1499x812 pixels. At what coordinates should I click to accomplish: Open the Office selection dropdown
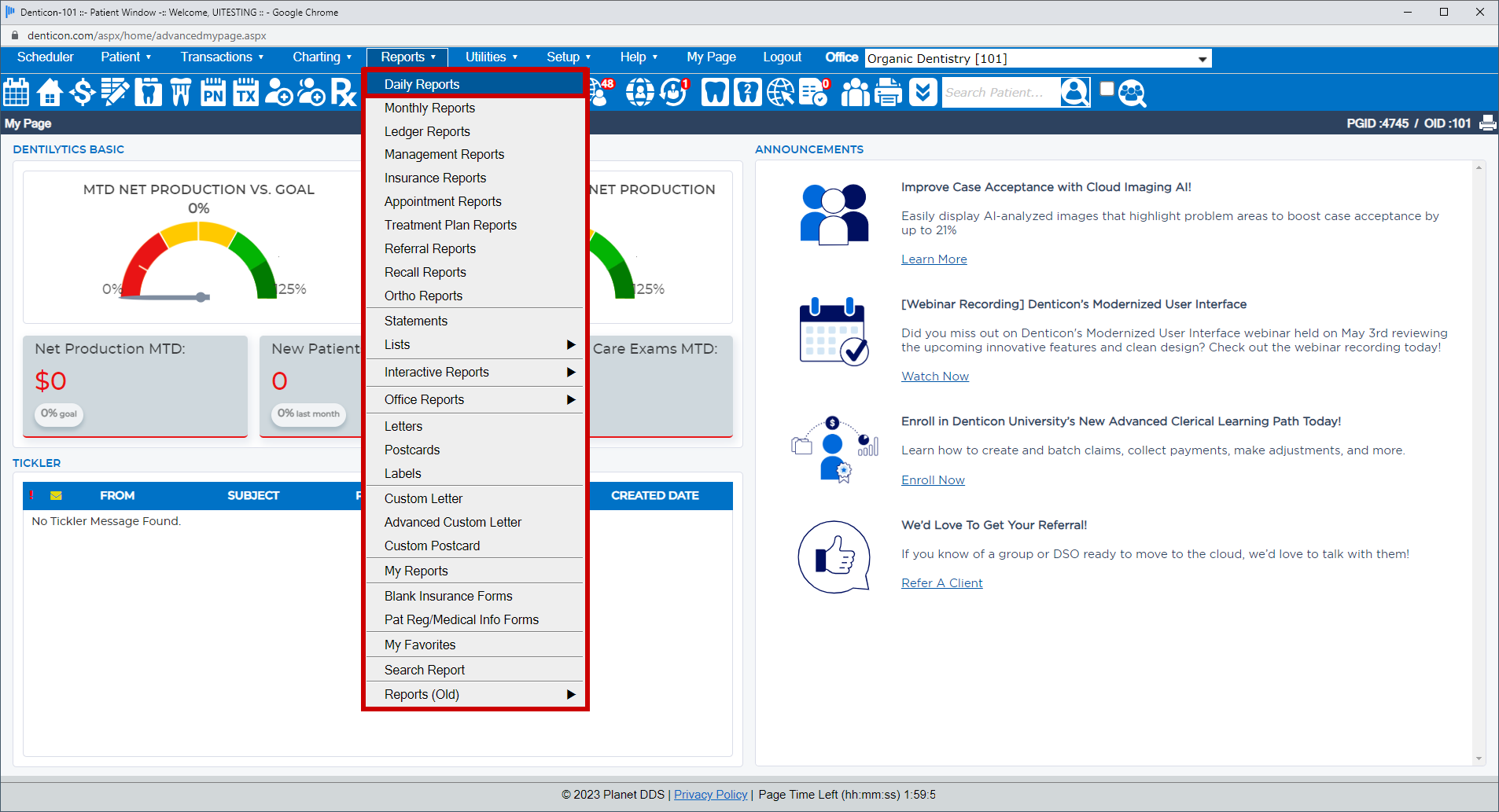1038,59
